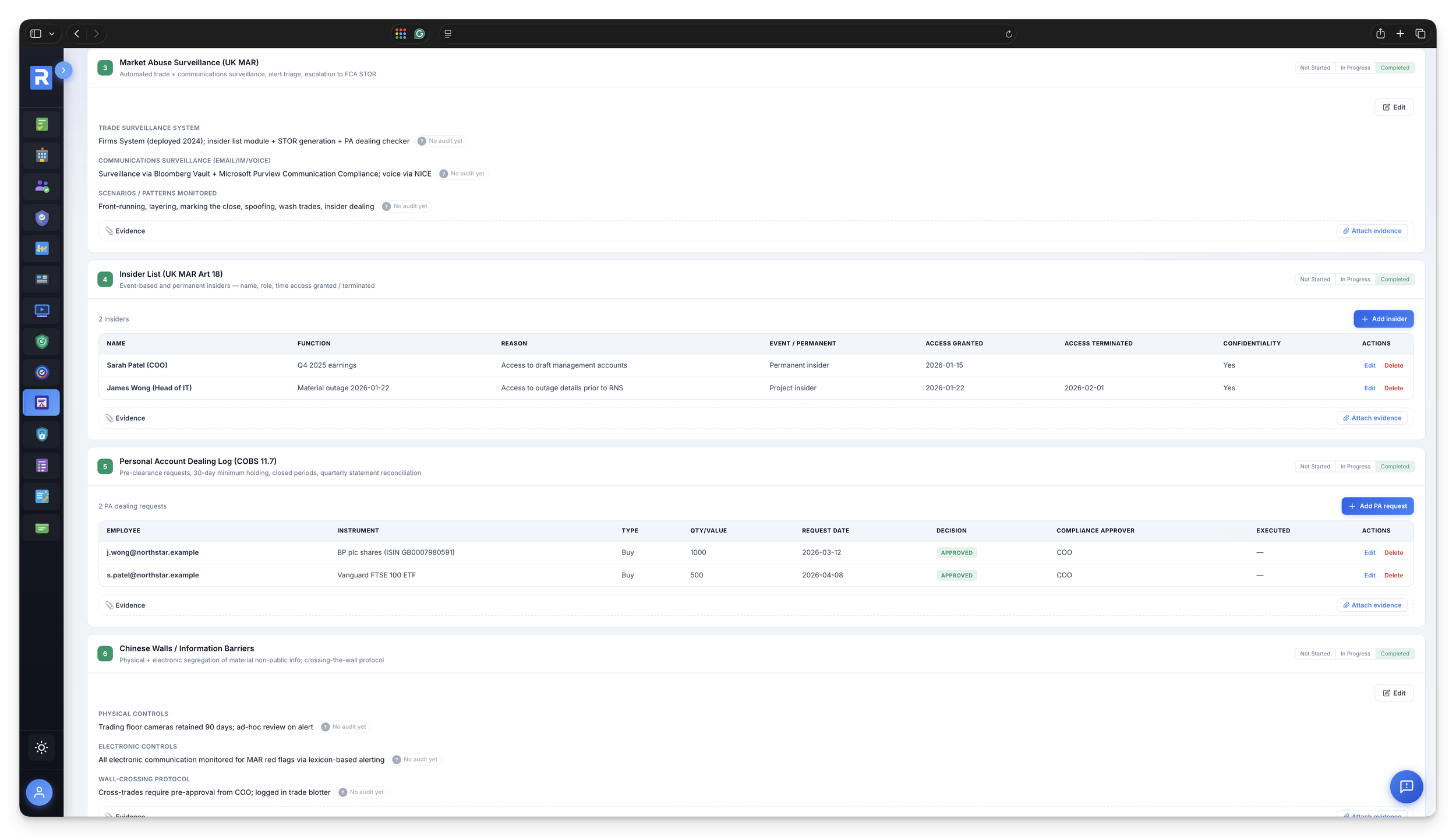Select the highlighted alert document sidebar icon
The height and width of the screenshot is (836, 1456).
tap(41, 403)
